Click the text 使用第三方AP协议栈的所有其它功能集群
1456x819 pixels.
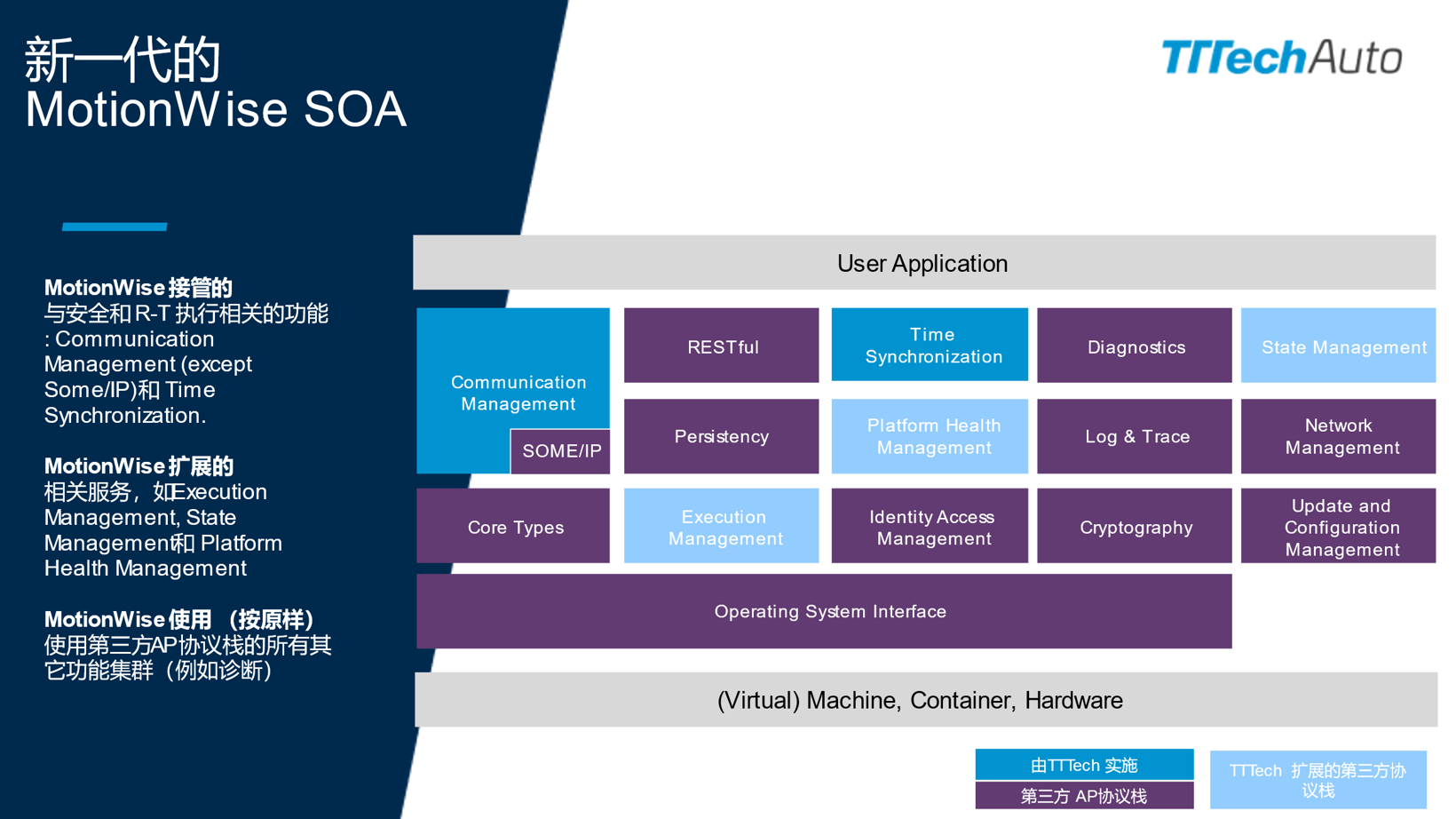[188, 657]
